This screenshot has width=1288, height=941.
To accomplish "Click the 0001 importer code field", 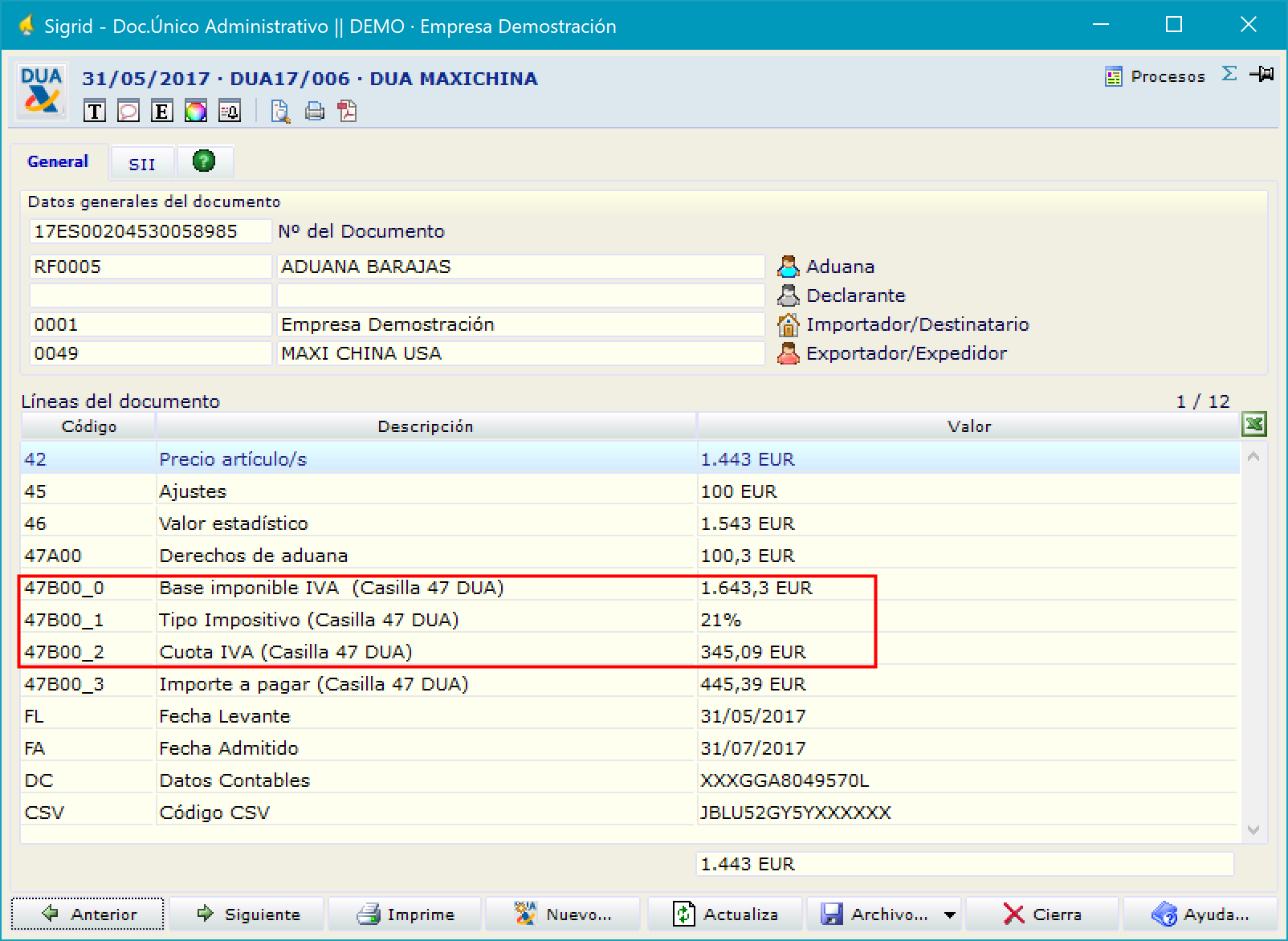I will [151, 324].
